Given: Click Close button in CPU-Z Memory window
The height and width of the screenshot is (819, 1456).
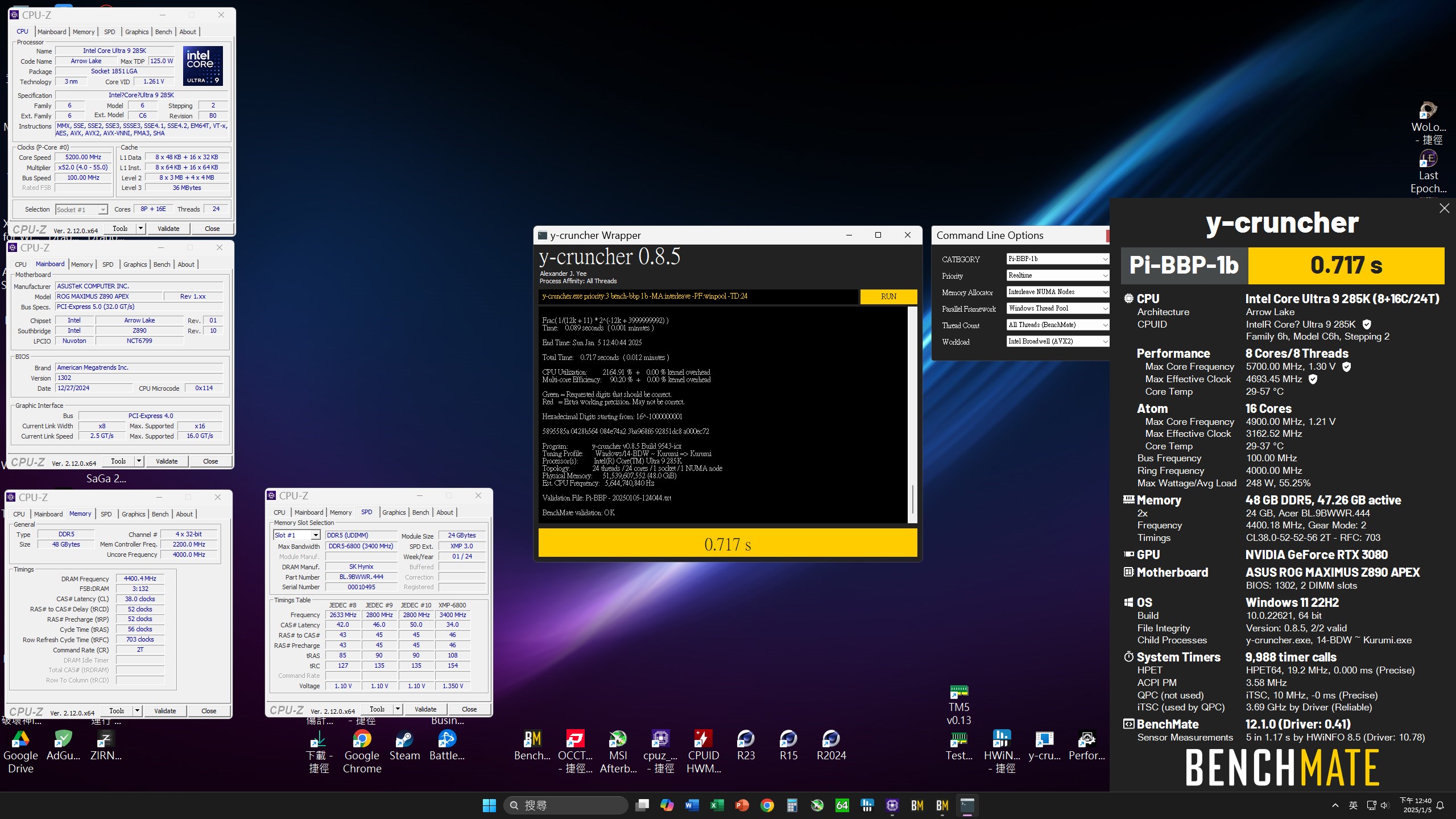Looking at the screenshot, I should point(209,711).
